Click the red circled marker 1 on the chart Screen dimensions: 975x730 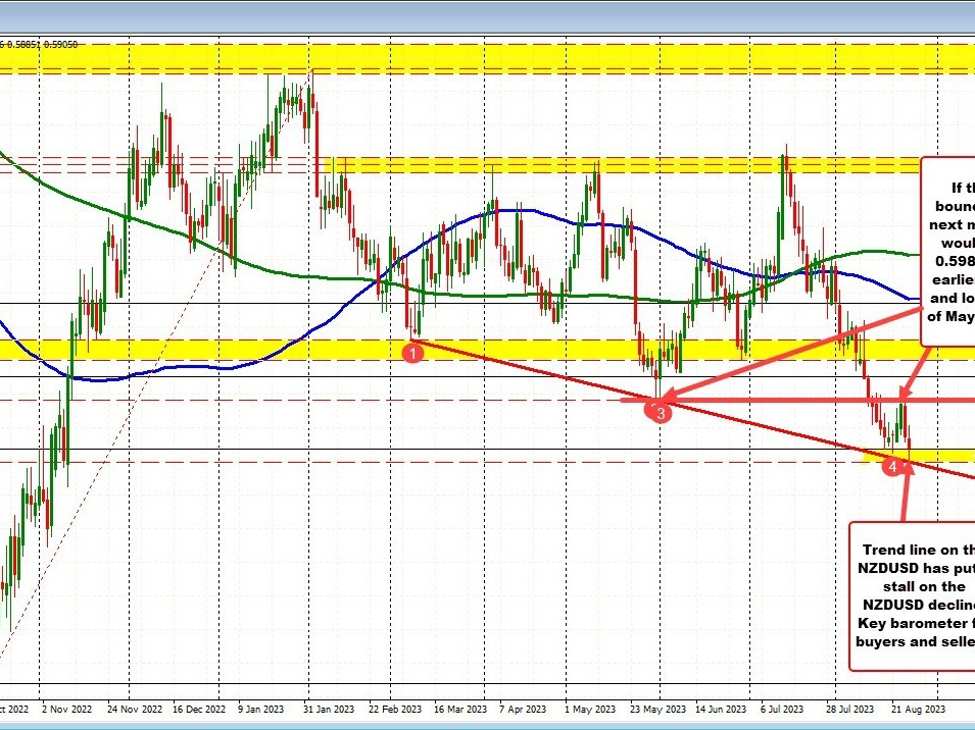click(x=414, y=352)
